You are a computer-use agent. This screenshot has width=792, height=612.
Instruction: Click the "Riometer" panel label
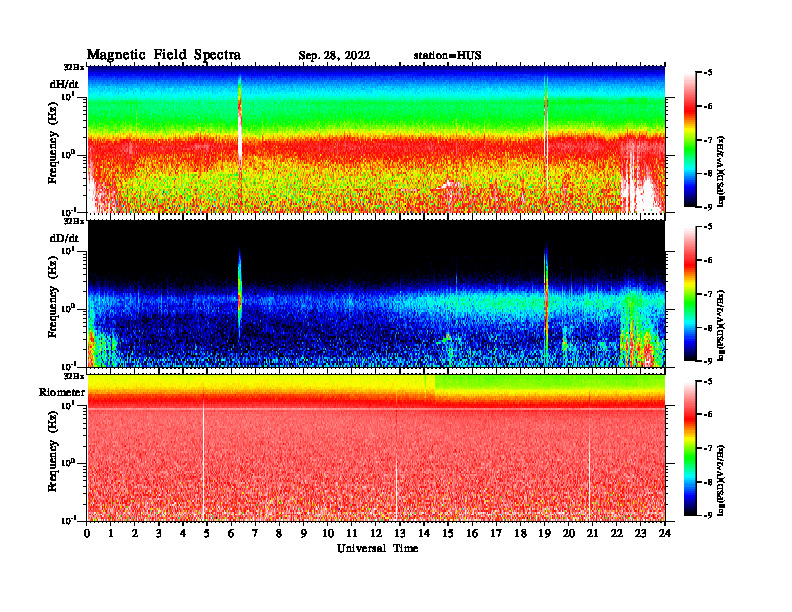coord(62,392)
